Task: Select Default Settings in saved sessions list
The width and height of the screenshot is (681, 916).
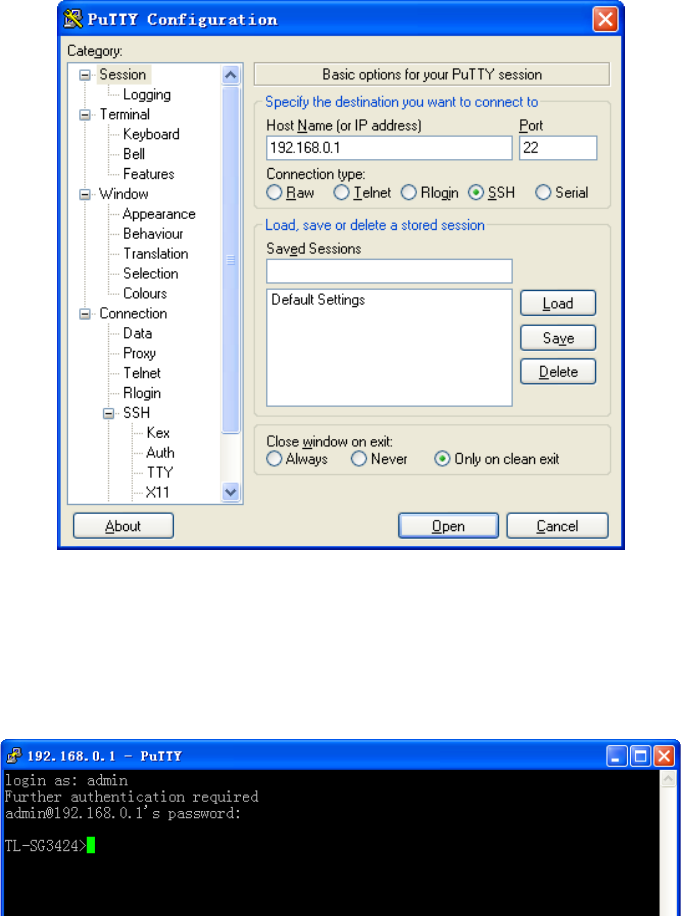Action: tap(318, 300)
